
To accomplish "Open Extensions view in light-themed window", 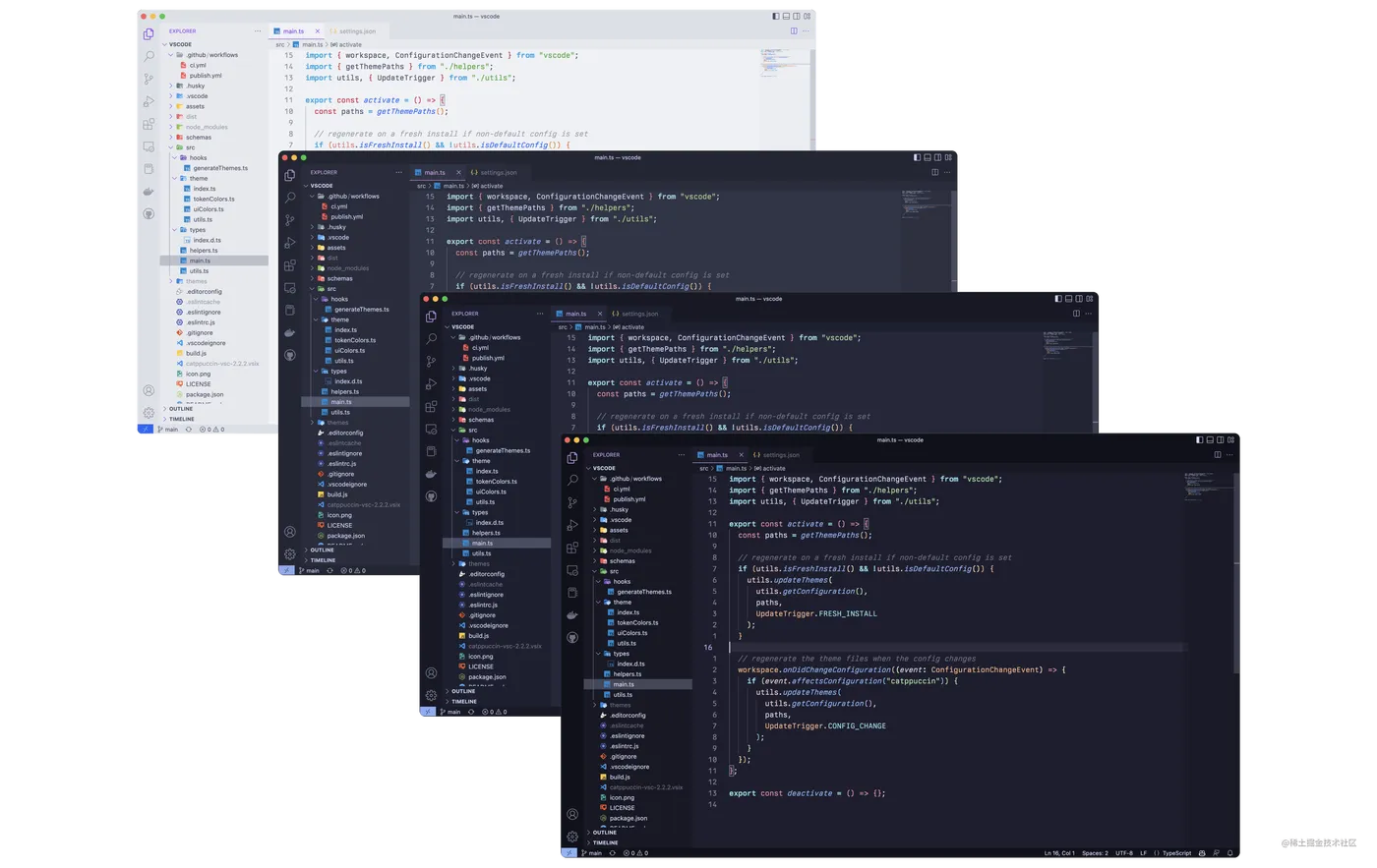I will [x=149, y=124].
